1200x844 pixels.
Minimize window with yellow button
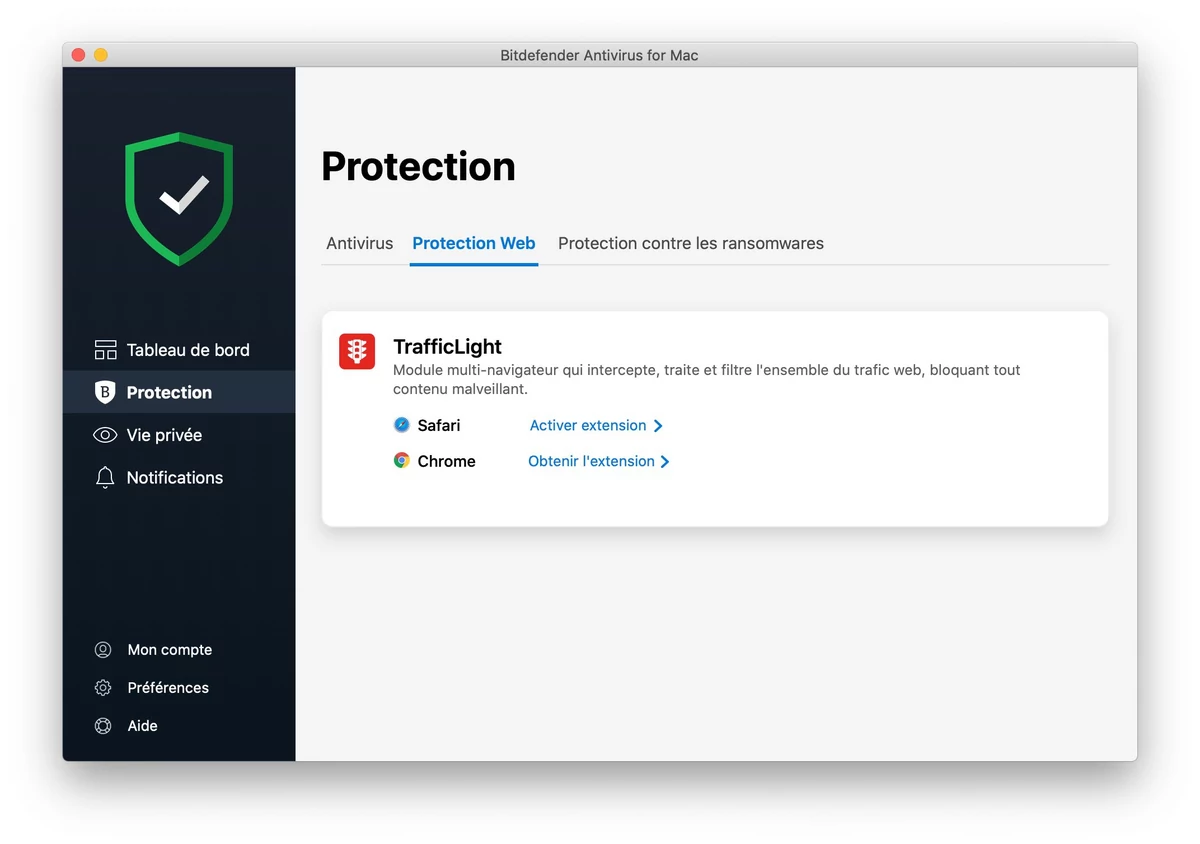point(100,55)
